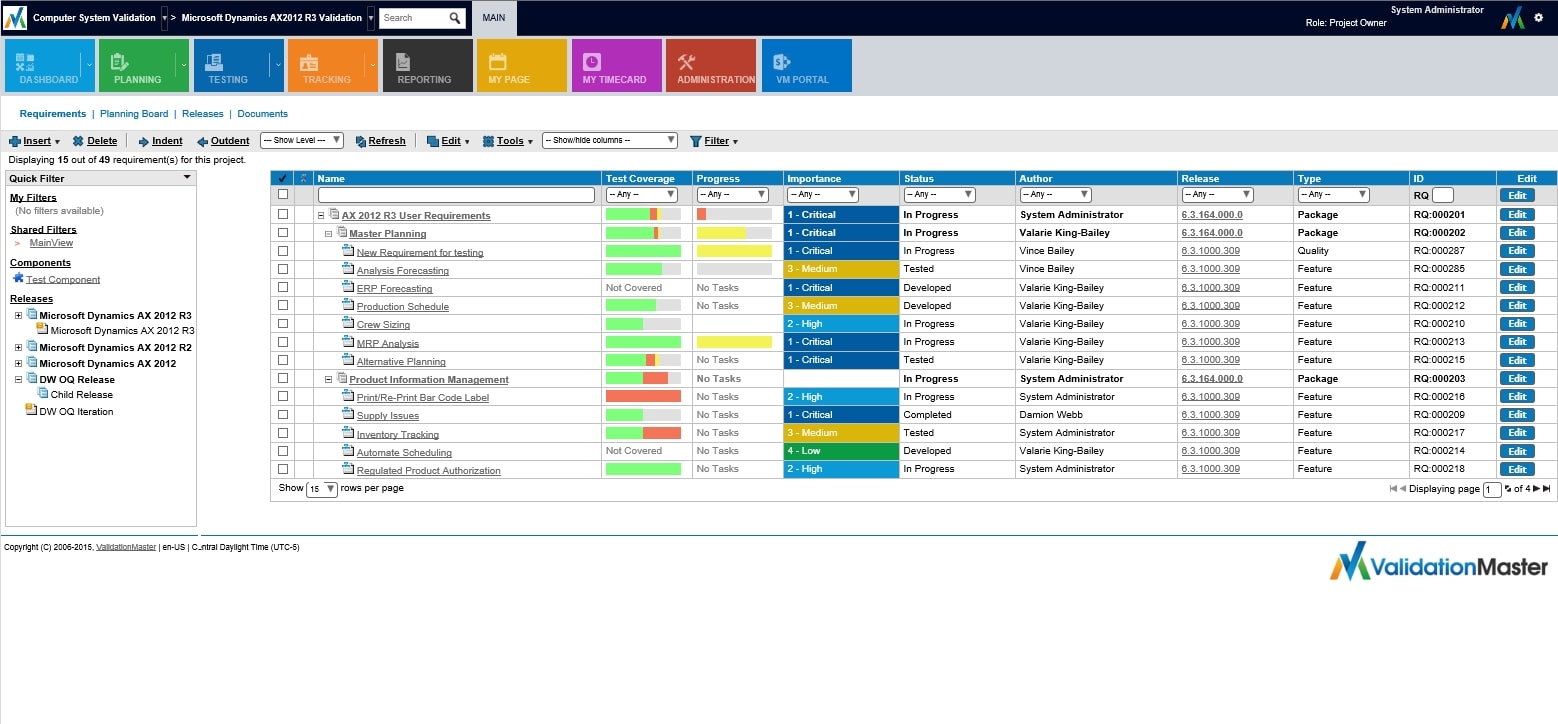Open the Edit toolbar menu
This screenshot has width=1558, height=724.
point(447,141)
